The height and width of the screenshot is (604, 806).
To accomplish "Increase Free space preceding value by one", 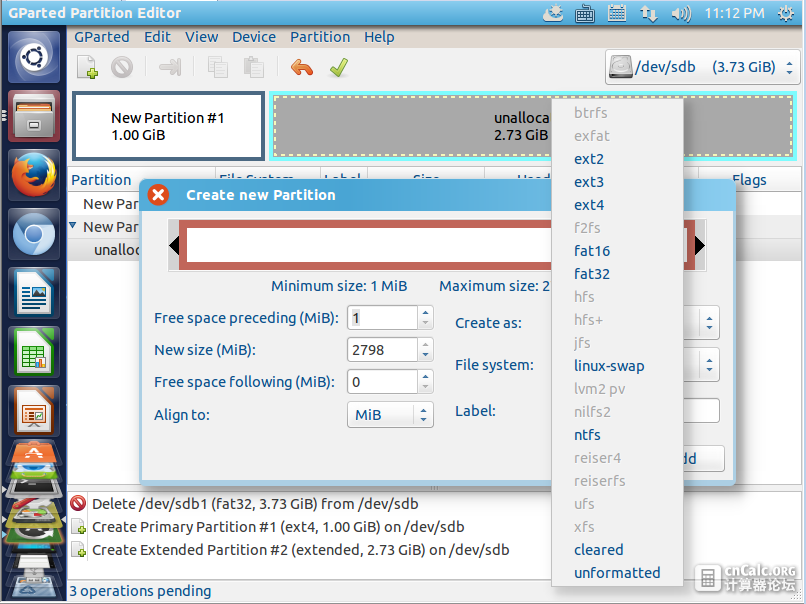I will [425, 312].
